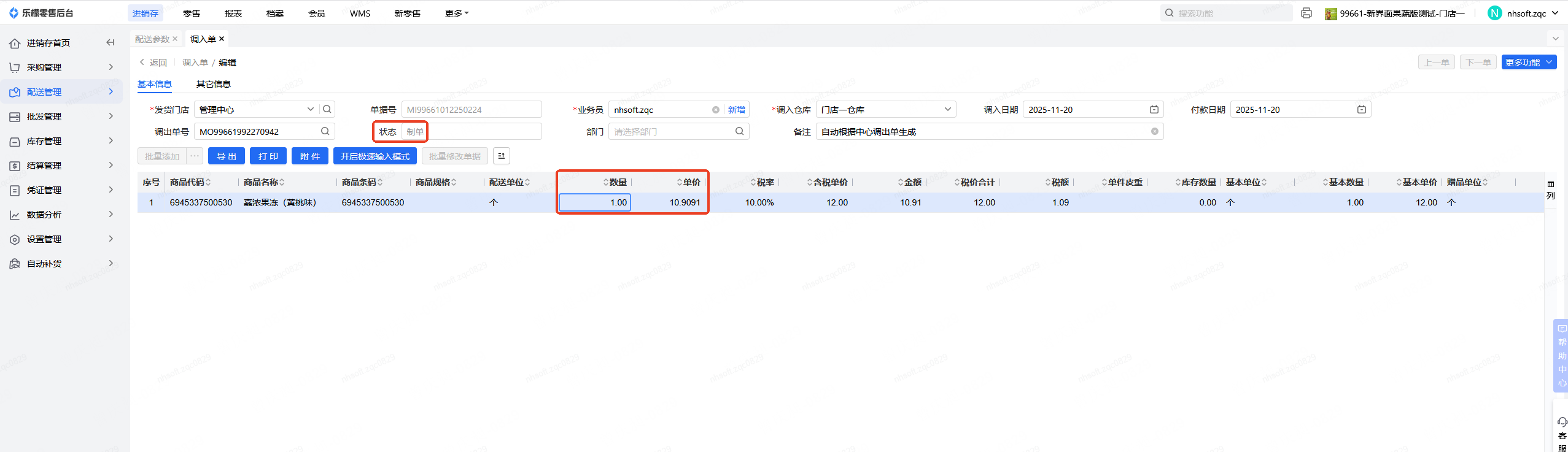Close the 配送参数 tab

click(x=175, y=39)
